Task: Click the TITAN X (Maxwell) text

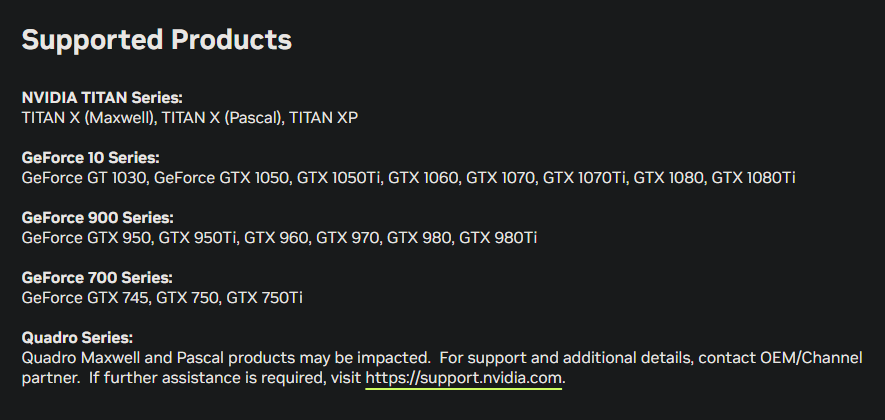Action: [x=88, y=118]
